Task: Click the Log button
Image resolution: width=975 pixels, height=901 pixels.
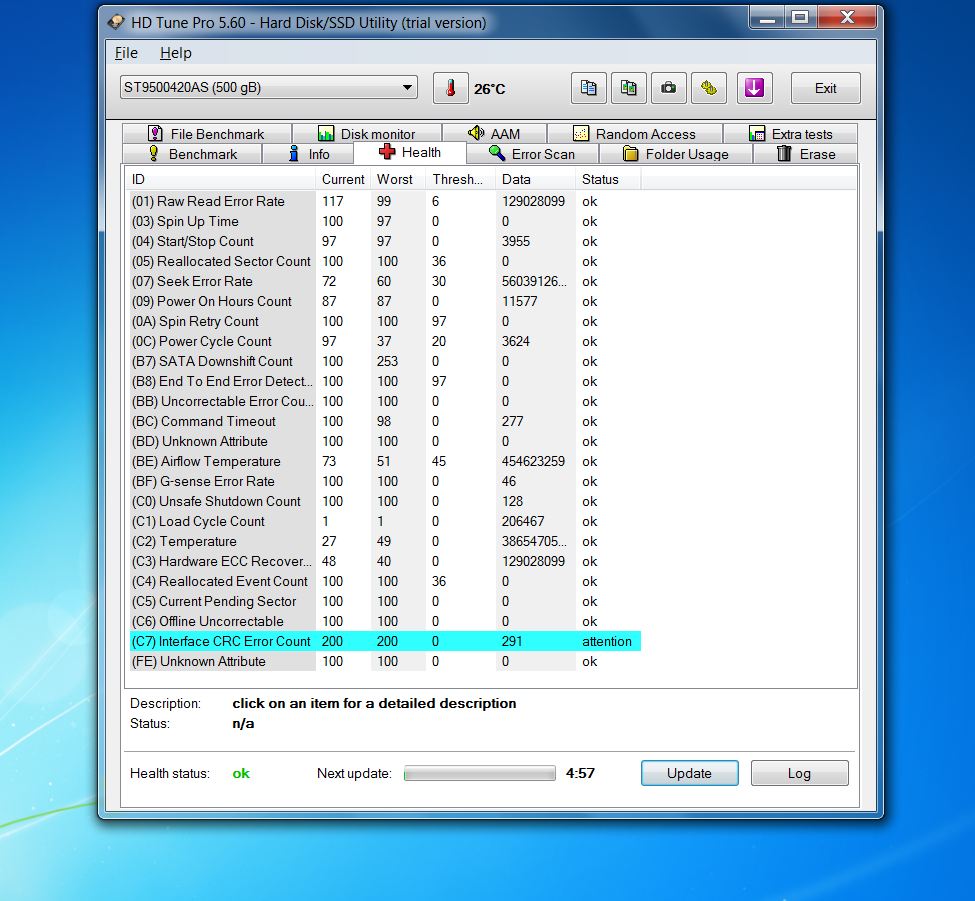Action: [x=799, y=773]
